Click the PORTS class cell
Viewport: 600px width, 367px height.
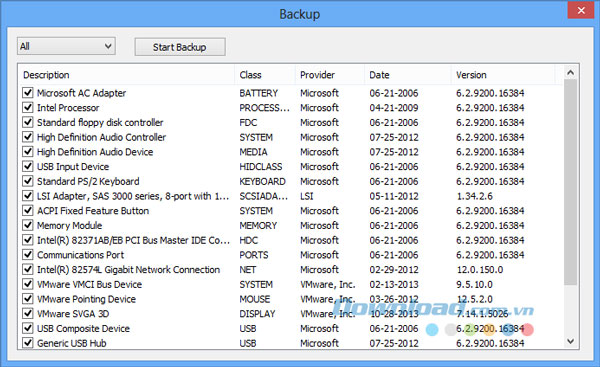254,255
